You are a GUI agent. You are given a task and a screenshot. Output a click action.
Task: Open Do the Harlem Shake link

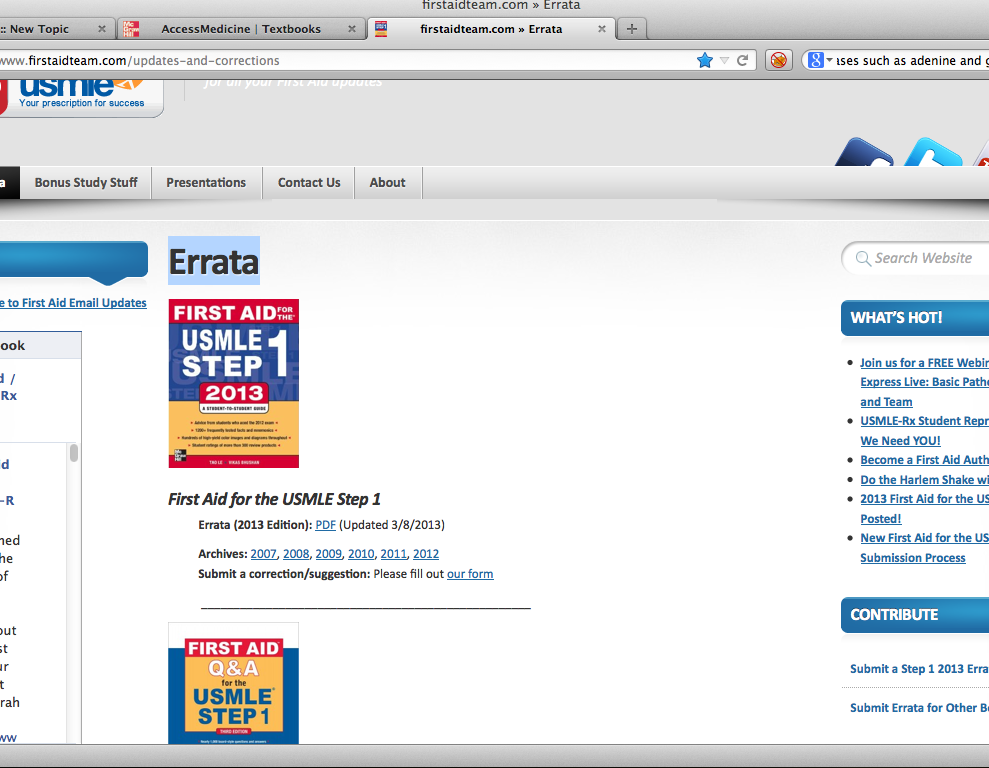pyautogui.click(x=924, y=480)
